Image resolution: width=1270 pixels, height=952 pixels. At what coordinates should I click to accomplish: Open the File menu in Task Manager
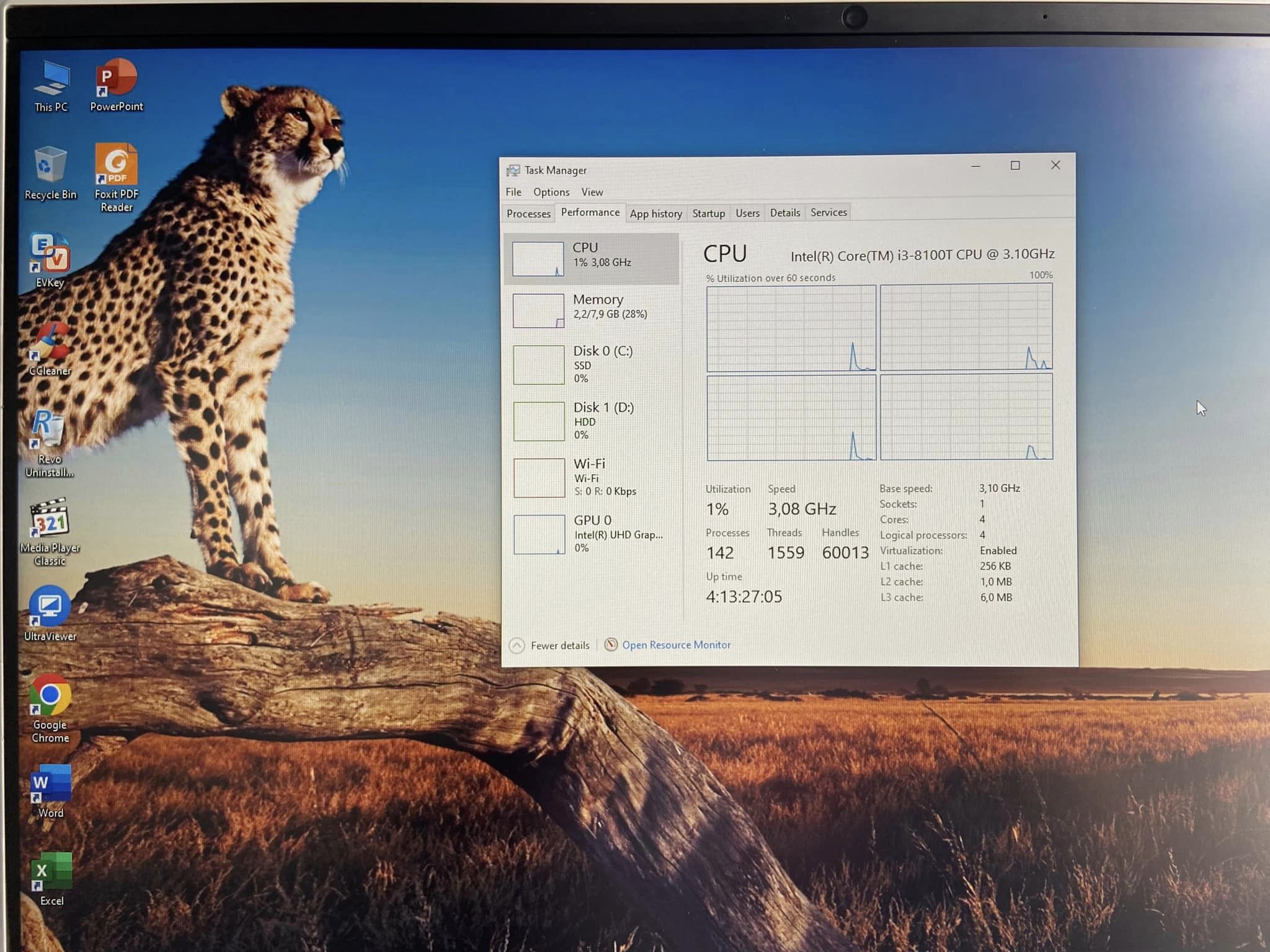click(x=513, y=192)
